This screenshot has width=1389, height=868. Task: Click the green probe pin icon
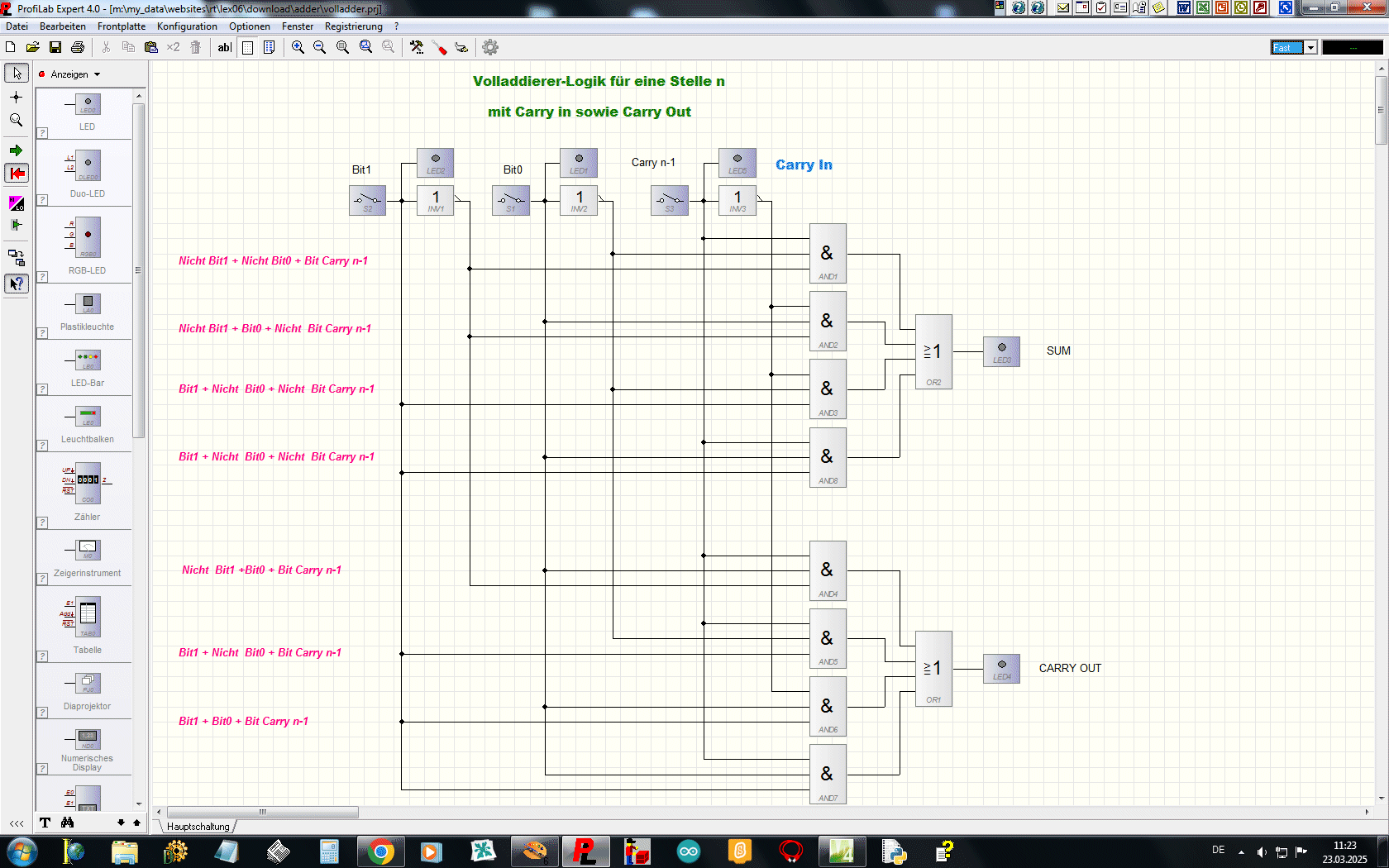[x=17, y=225]
